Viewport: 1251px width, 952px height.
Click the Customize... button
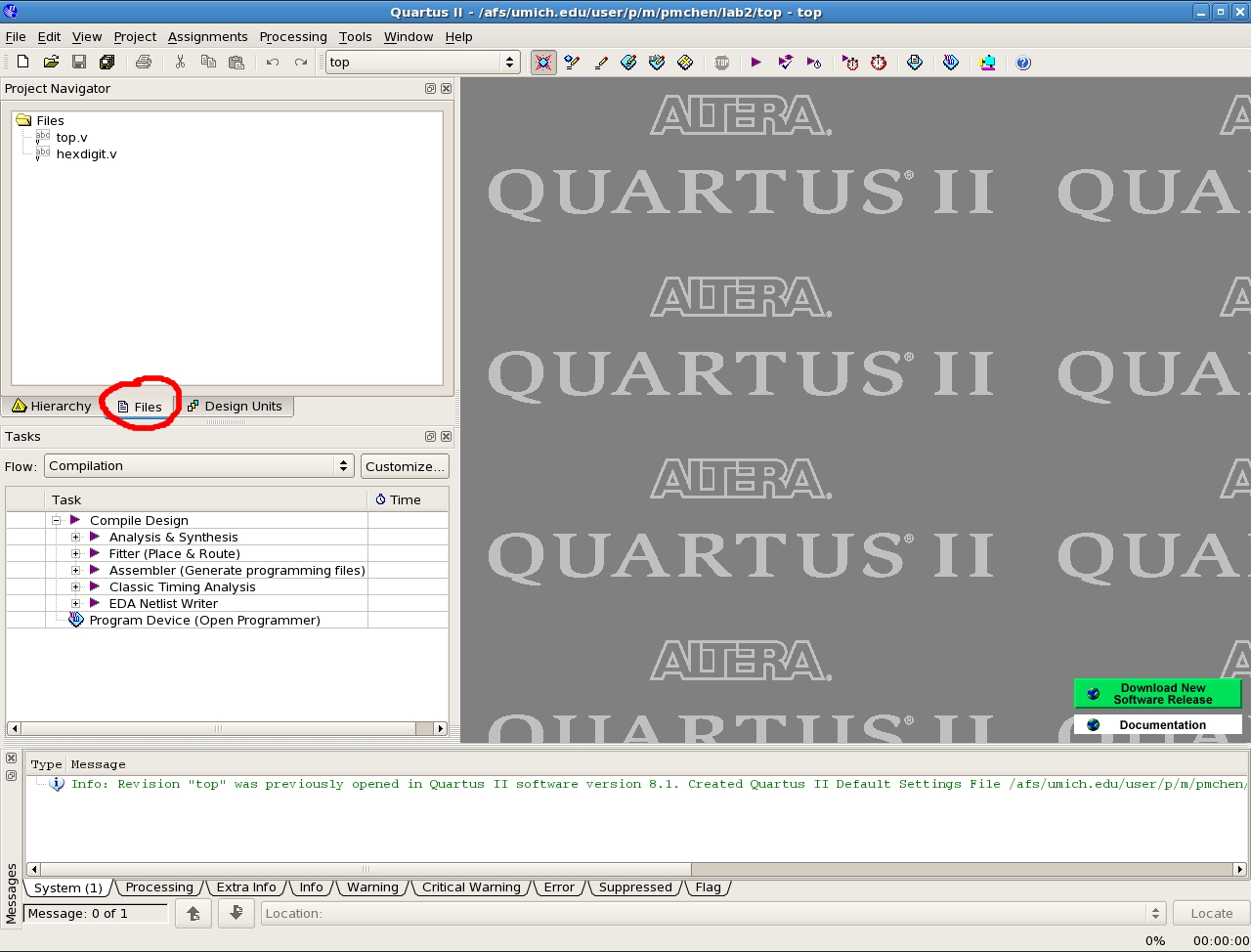click(405, 466)
